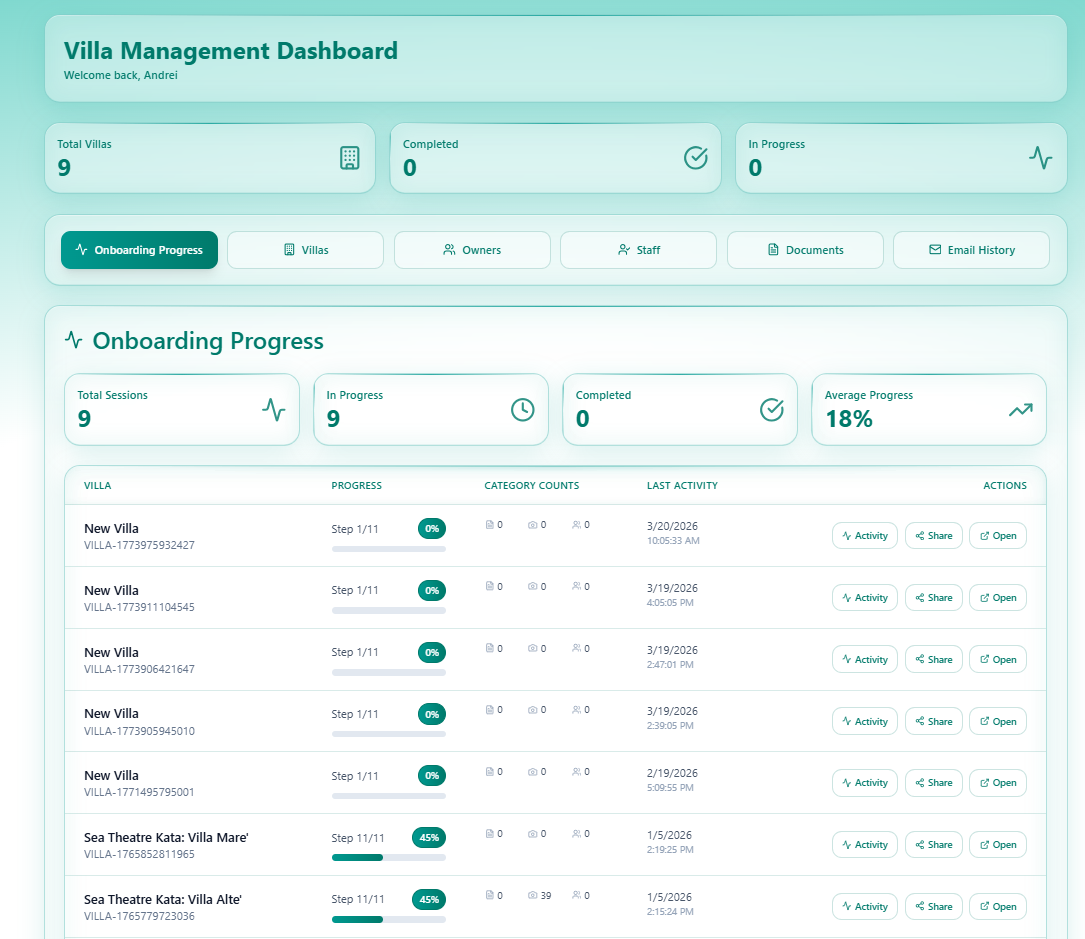
Task: Click the LAST ACTIVITY column header
Action: coord(682,485)
